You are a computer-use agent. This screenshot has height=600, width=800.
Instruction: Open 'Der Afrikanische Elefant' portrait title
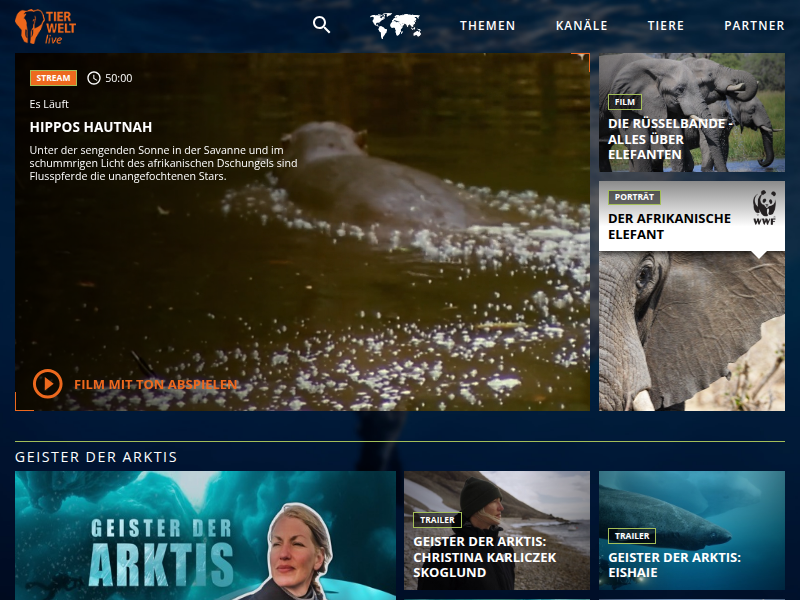pos(669,226)
